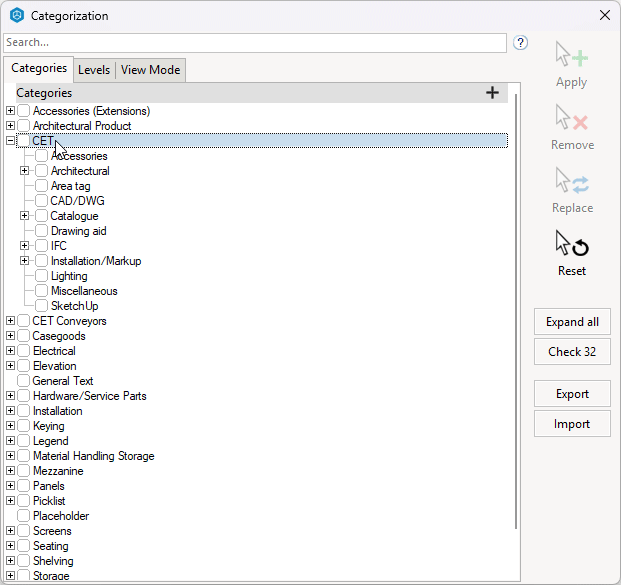Select the Screens tree row text

tap(52, 531)
